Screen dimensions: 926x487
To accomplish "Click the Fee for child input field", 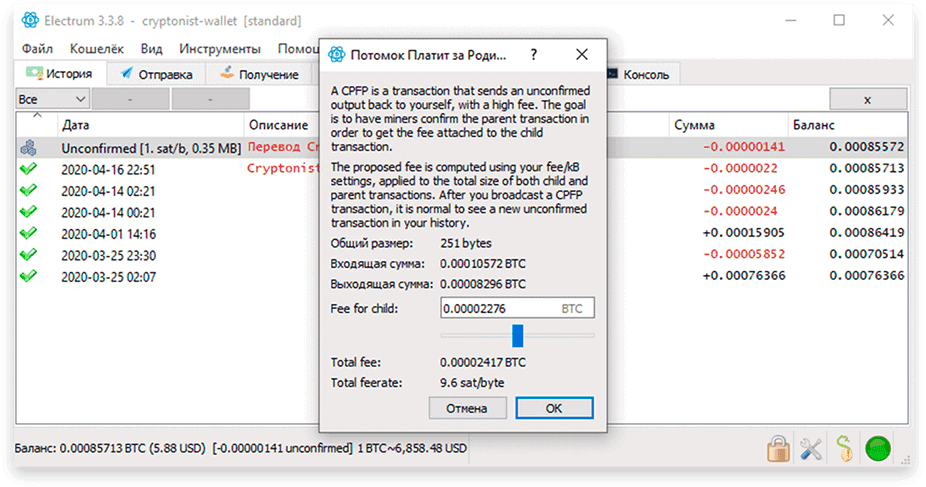I will point(517,308).
